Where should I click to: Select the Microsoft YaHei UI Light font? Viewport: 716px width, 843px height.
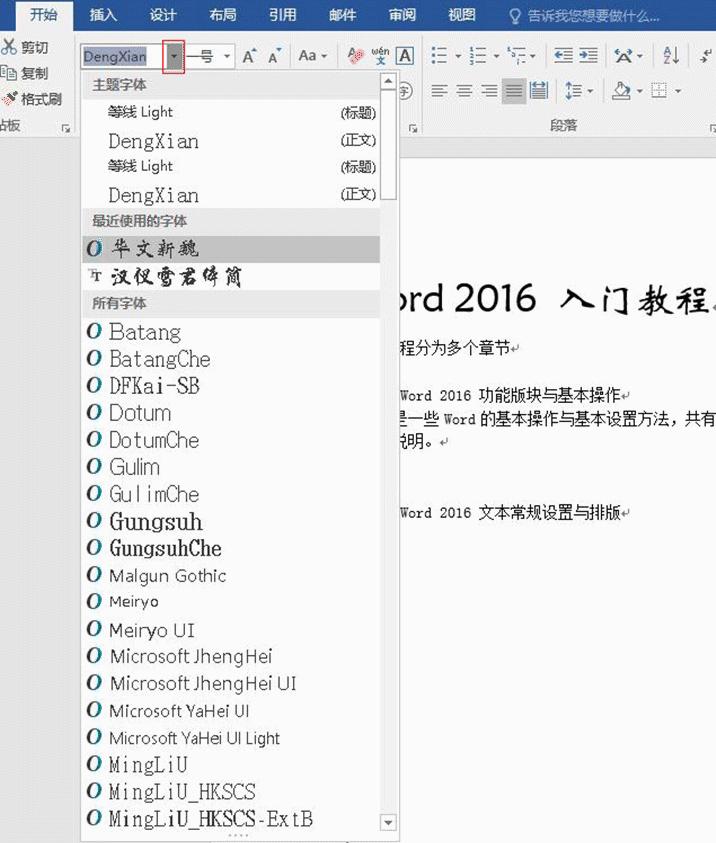point(231,738)
